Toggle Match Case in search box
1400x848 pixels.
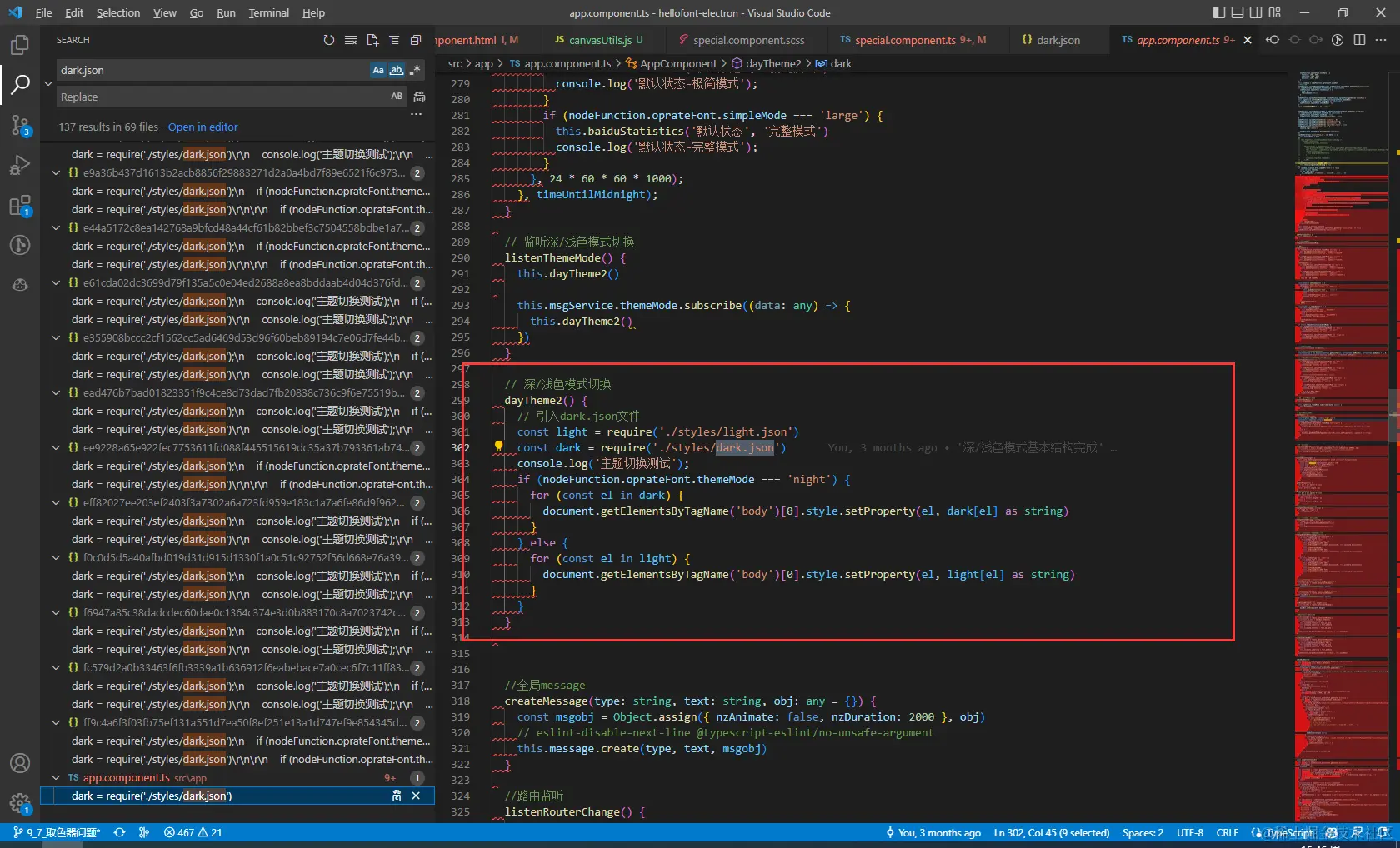click(378, 70)
